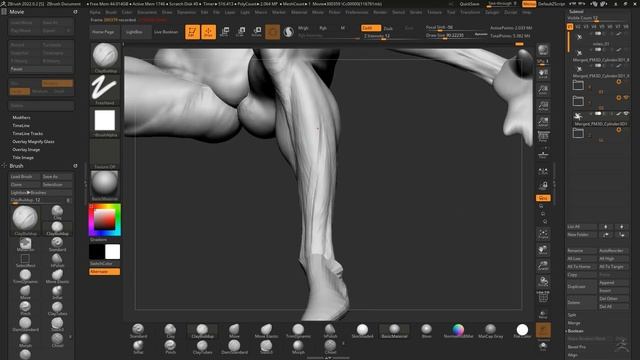640x360 pixels.
Task: Click the Zoom3D icon on right shelf
Action: [x=543, y=266]
